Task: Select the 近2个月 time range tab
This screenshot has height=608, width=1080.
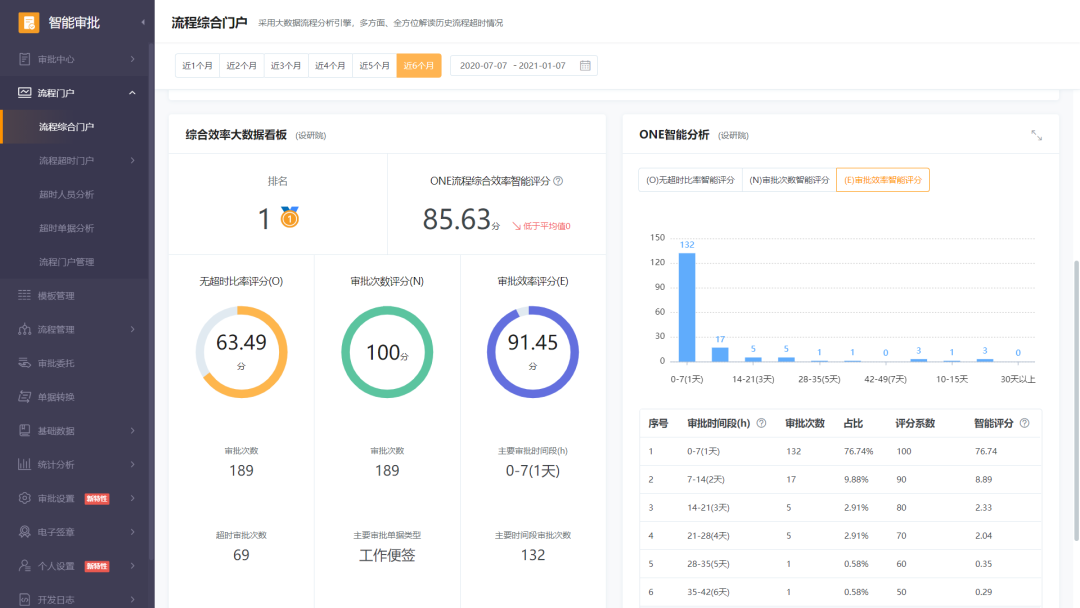Action: (242, 65)
